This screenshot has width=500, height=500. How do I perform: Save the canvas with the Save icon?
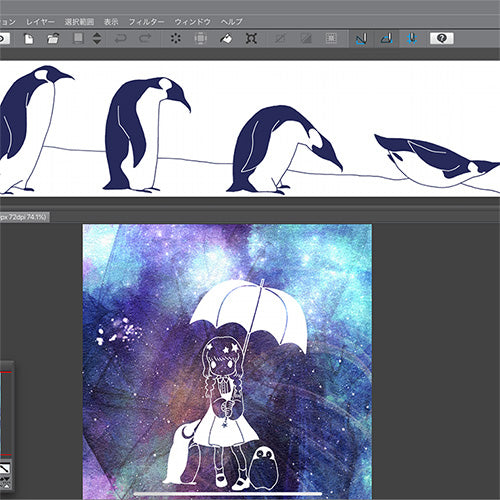pyautogui.click(x=78, y=38)
